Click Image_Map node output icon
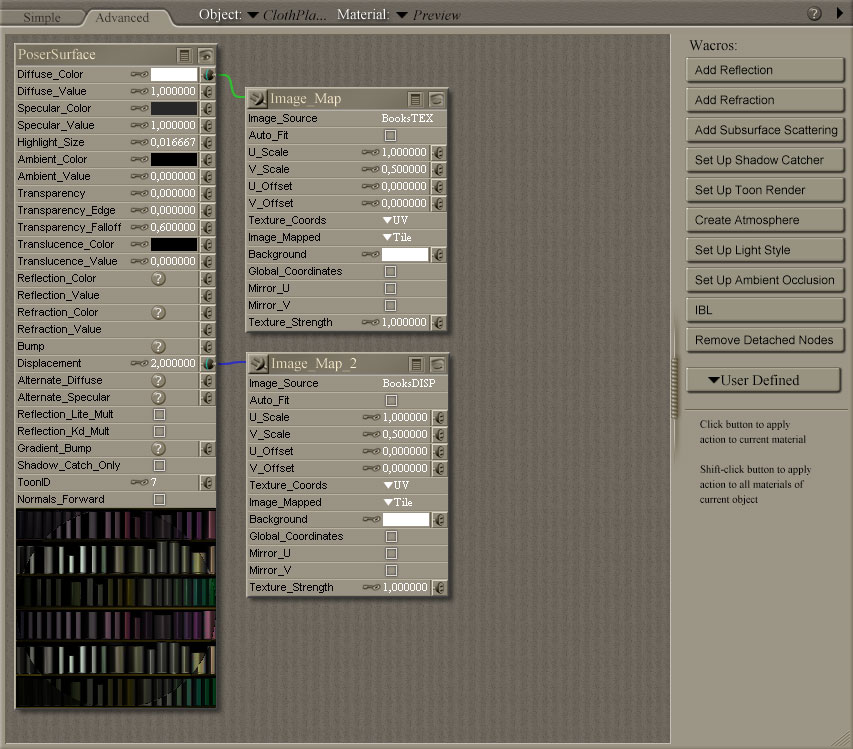Image resolution: width=853 pixels, height=749 pixels. click(x=257, y=99)
